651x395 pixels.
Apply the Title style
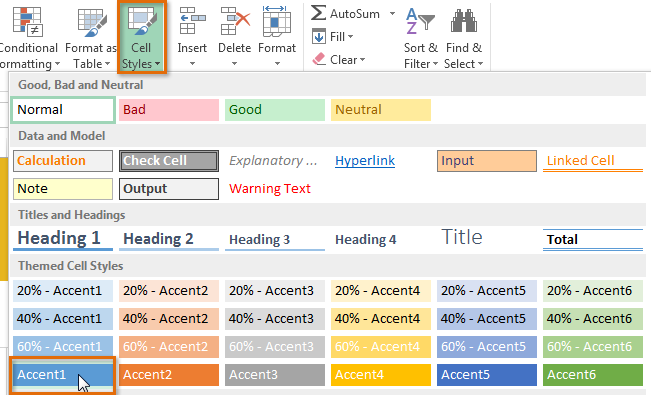coord(487,239)
